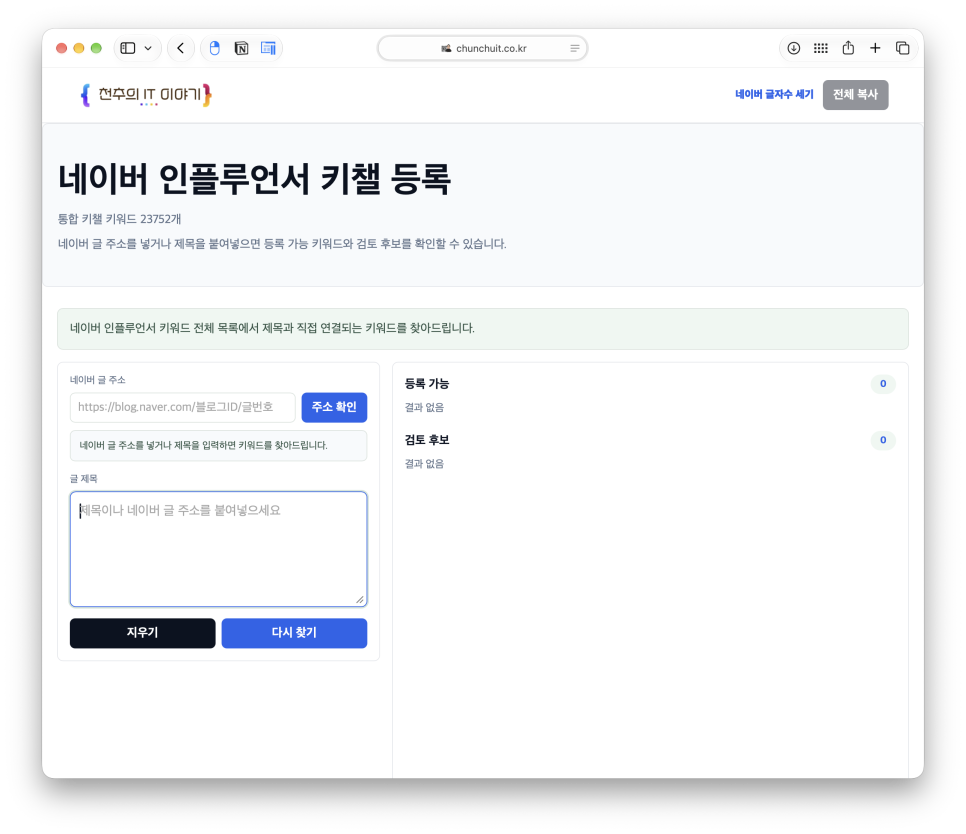
Task: Open a new tab with the plus icon
Action: coord(875,48)
